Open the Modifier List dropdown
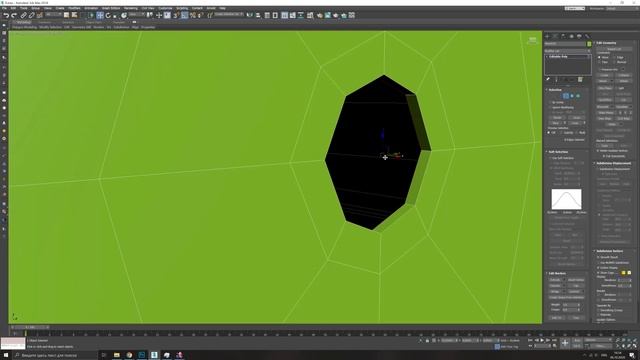The width and height of the screenshot is (640, 360). coord(568,51)
